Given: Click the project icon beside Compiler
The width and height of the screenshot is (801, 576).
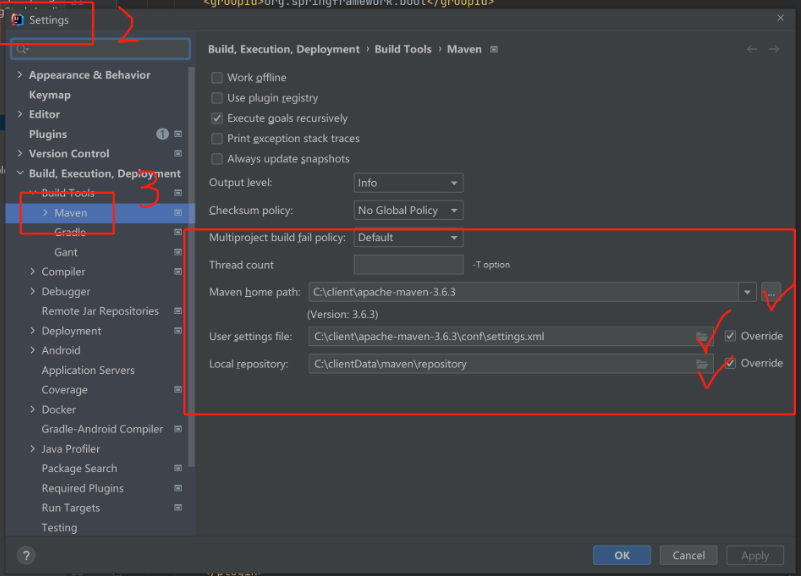Looking at the screenshot, I should pyautogui.click(x=178, y=272).
